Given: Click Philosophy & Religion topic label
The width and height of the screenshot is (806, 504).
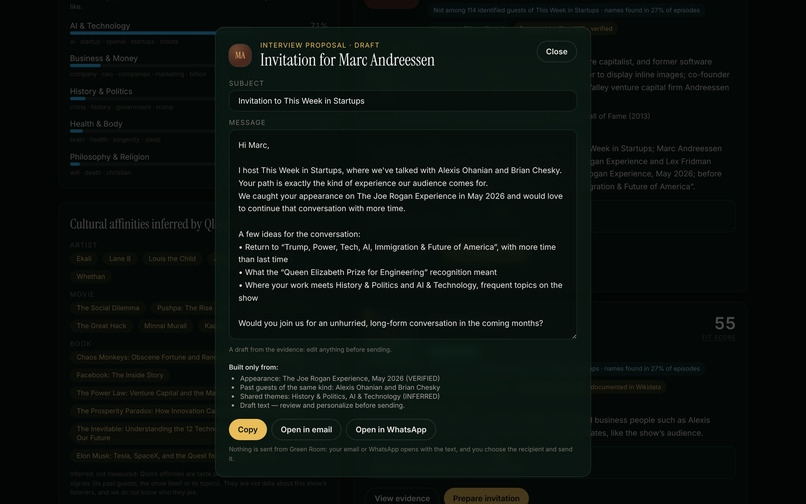Looking at the screenshot, I should (x=109, y=157).
